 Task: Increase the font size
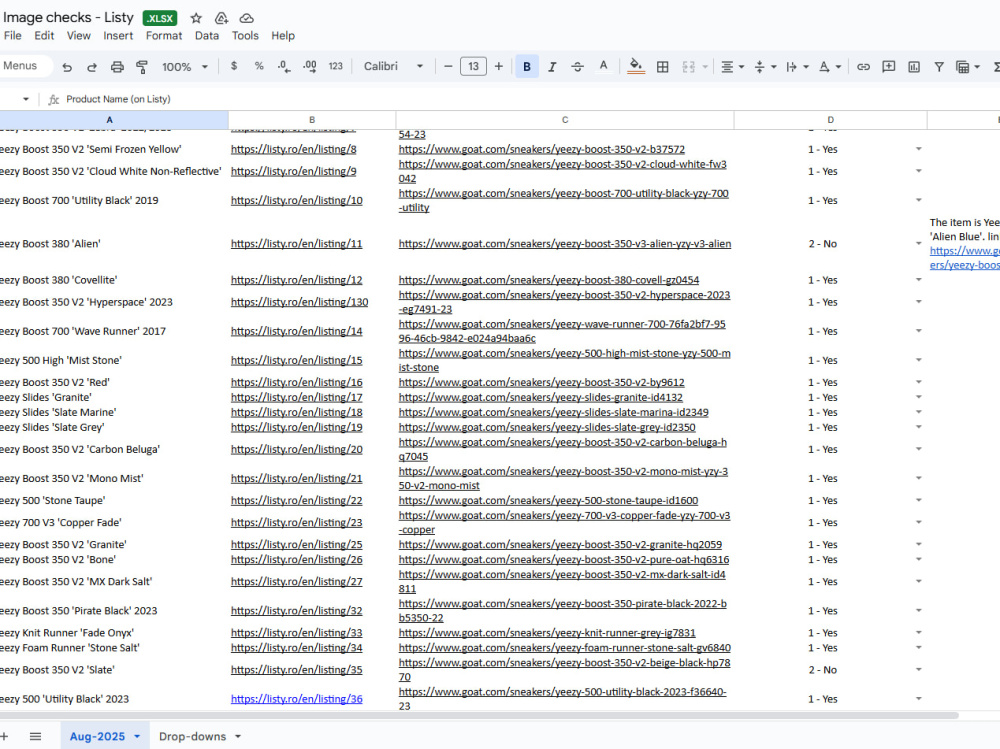[x=499, y=66]
